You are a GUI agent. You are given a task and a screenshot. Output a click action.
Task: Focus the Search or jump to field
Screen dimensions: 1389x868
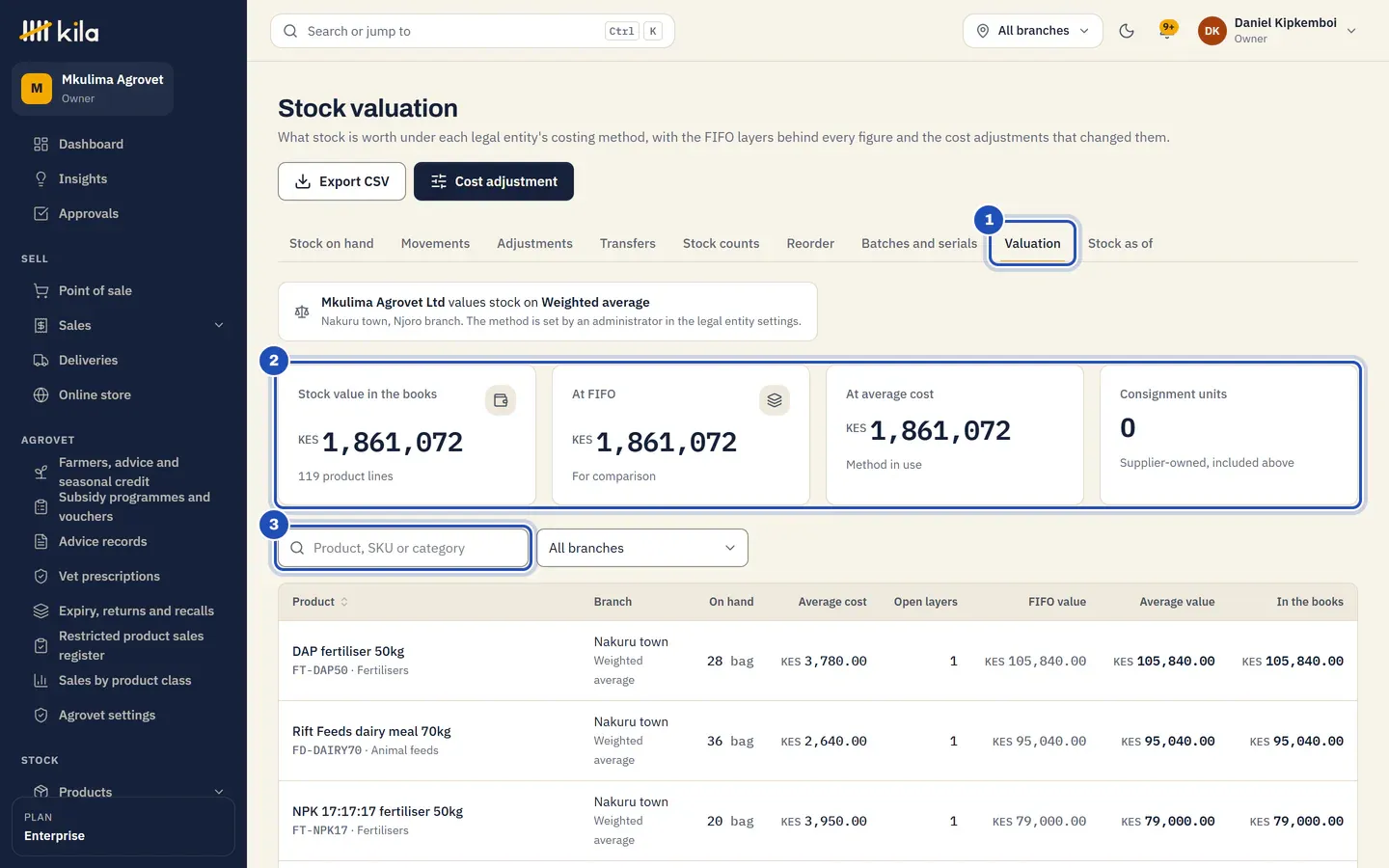(473, 31)
